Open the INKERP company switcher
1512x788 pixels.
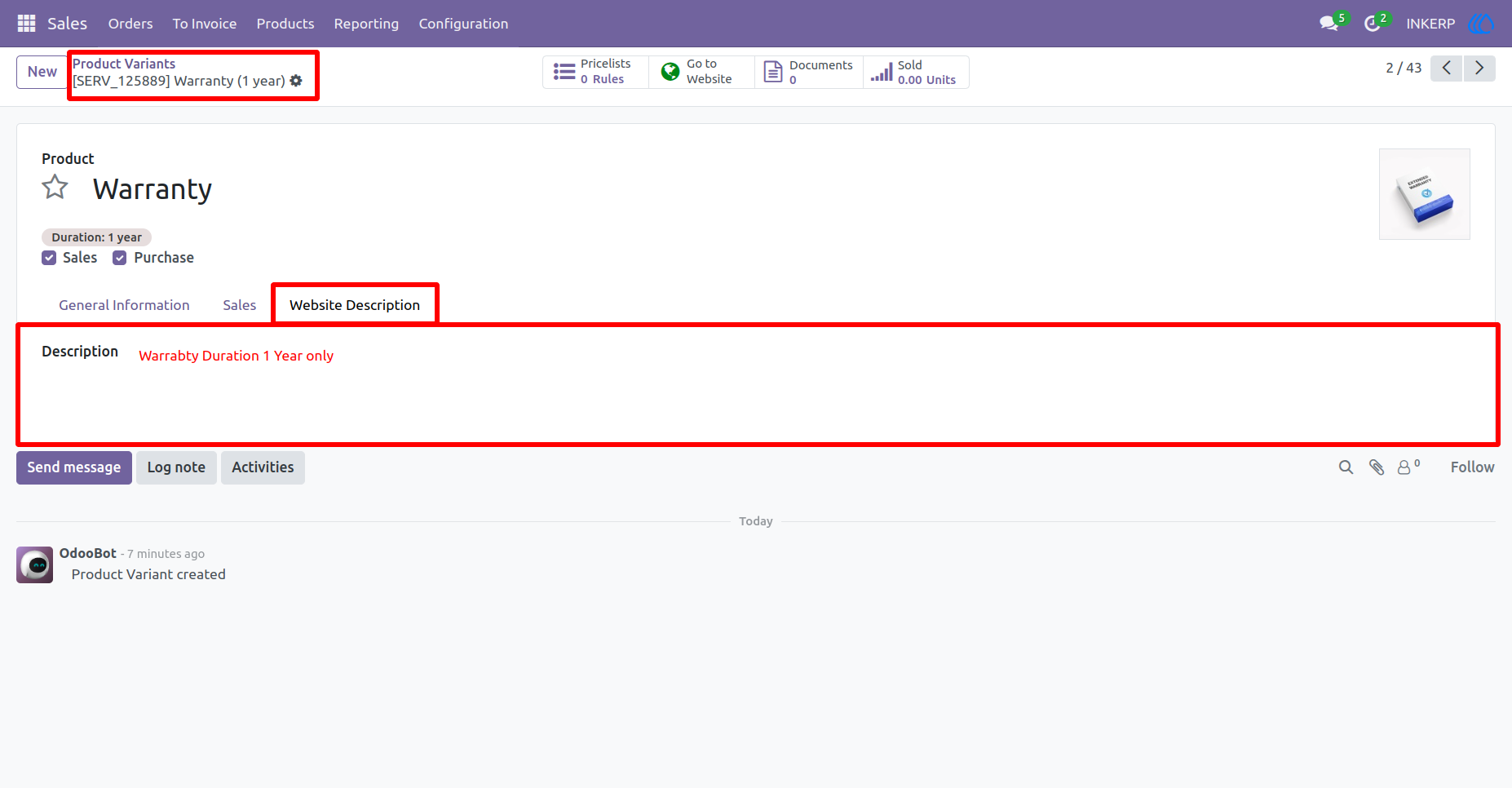pos(1430,24)
